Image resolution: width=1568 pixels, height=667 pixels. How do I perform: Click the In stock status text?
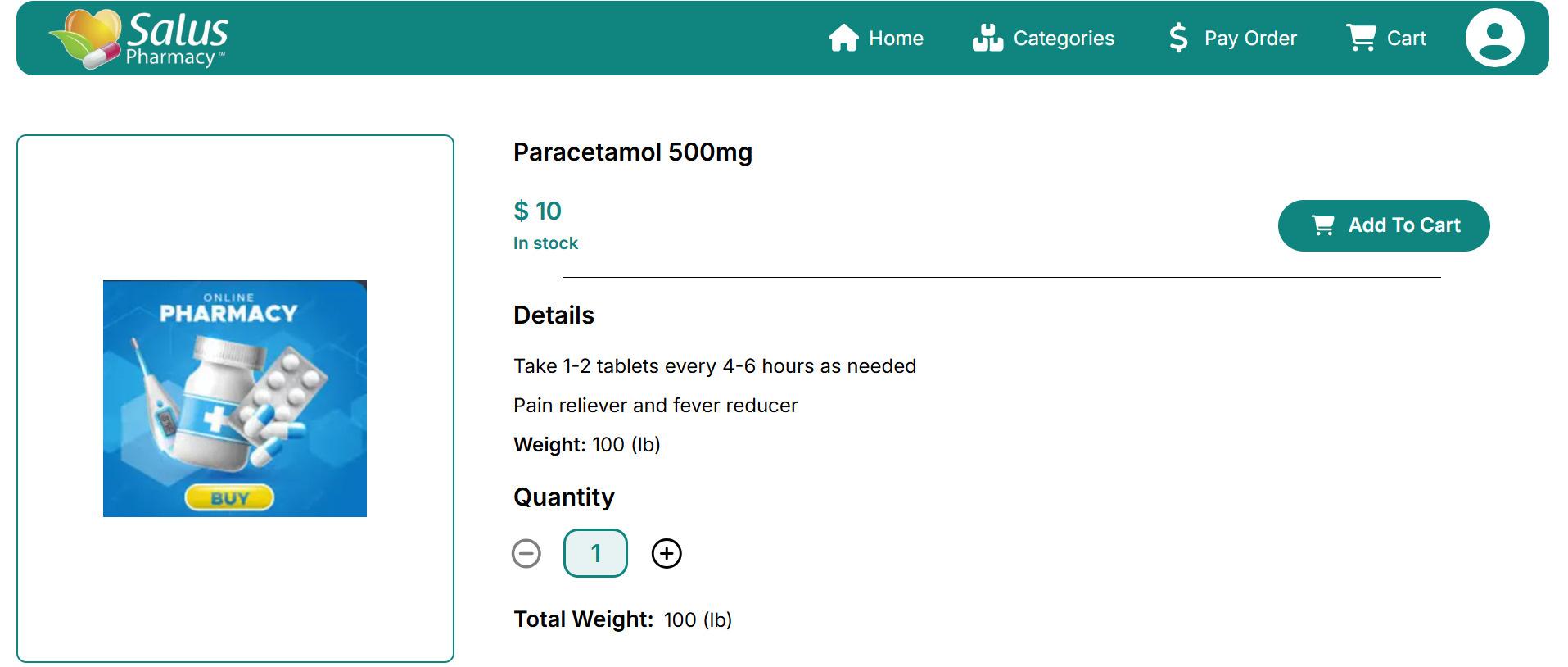tap(545, 243)
